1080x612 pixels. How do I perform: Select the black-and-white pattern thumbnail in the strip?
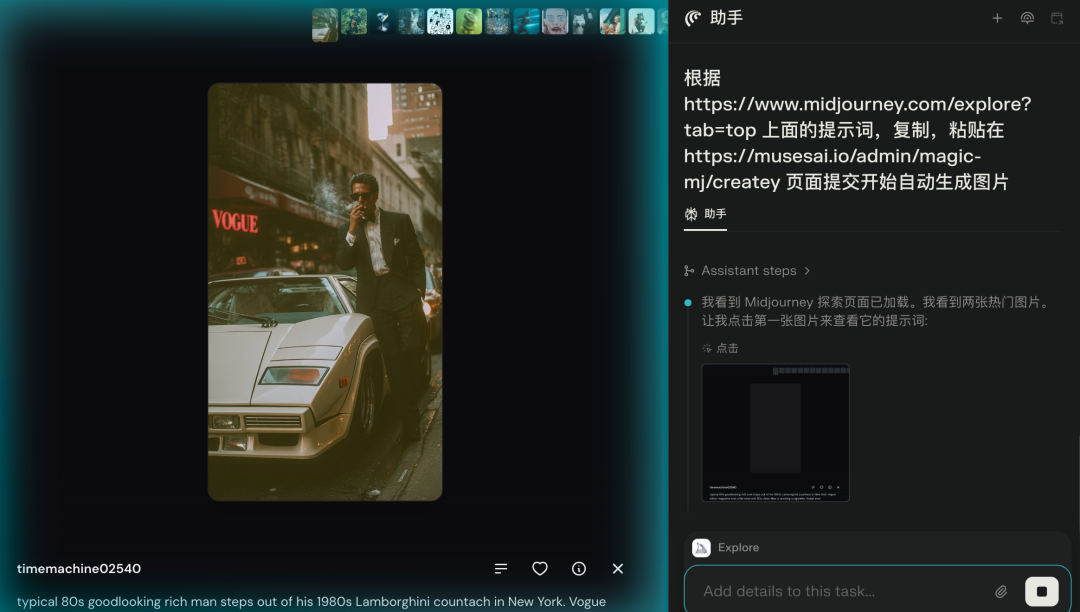(x=440, y=22)
